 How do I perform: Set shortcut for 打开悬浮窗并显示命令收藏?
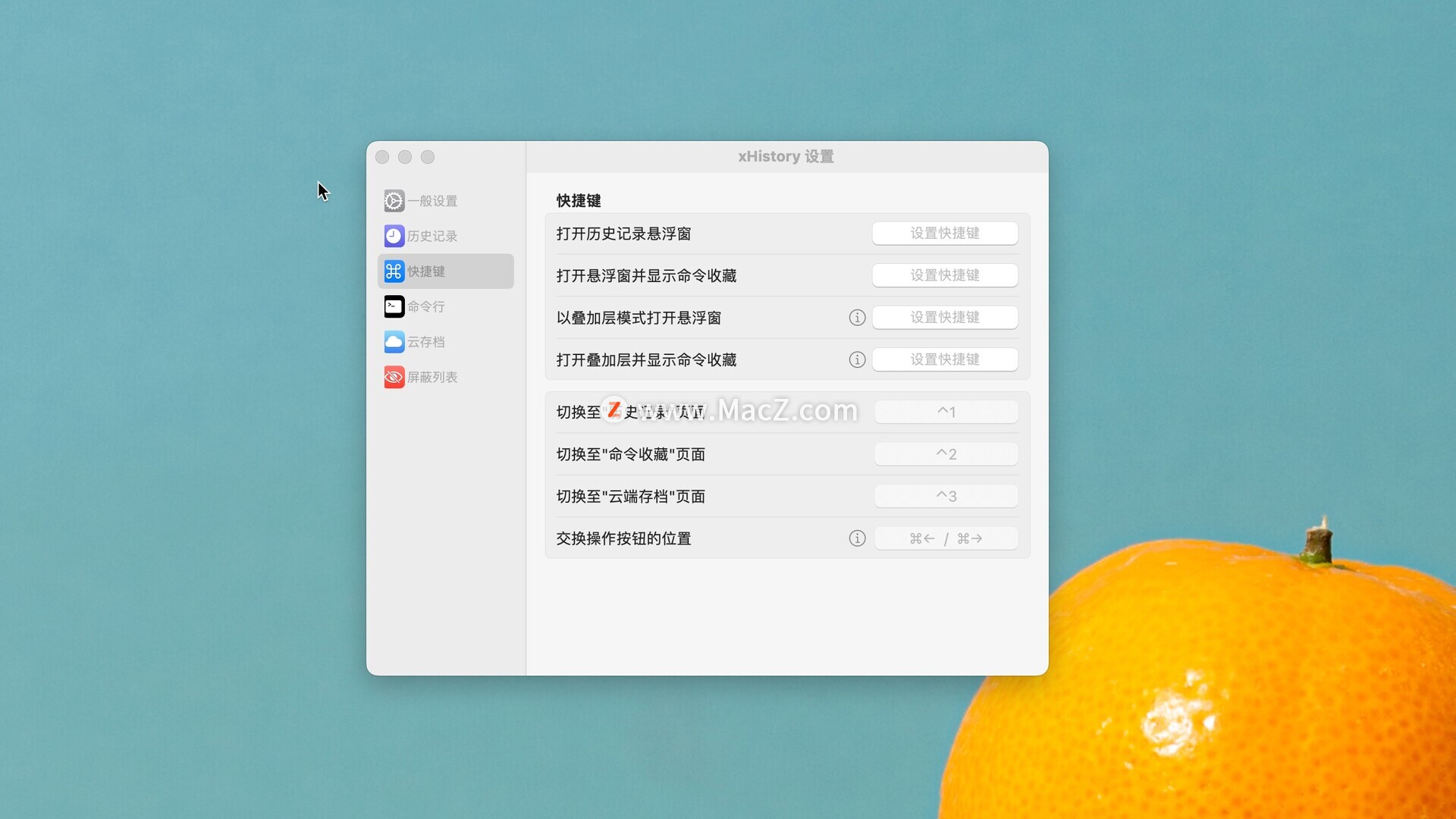945,275
